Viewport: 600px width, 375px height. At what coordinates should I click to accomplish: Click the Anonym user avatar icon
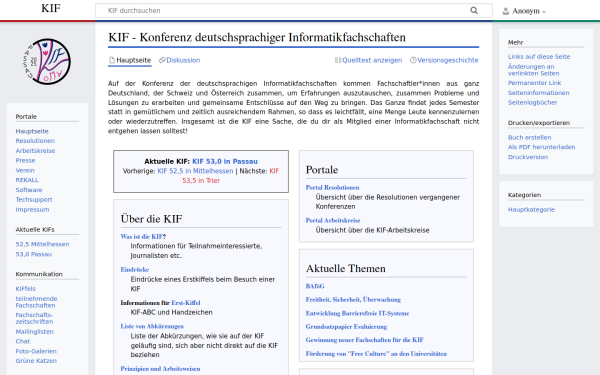[x=505, y=11]
